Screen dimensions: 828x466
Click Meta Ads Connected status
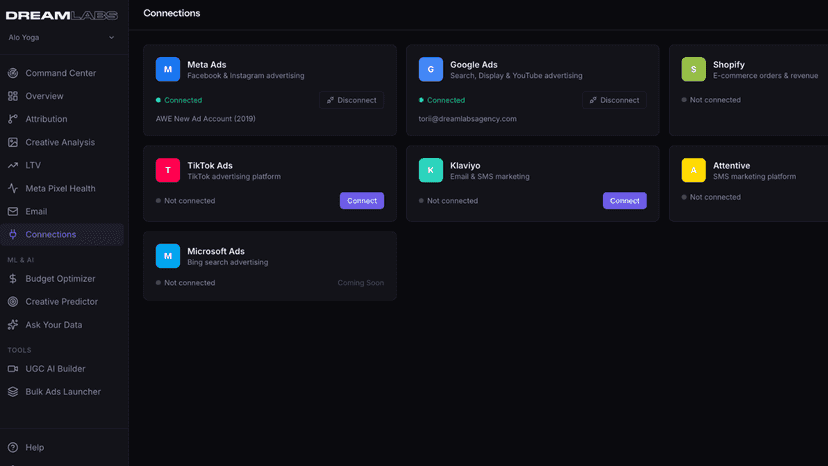(x=179, y=100)
